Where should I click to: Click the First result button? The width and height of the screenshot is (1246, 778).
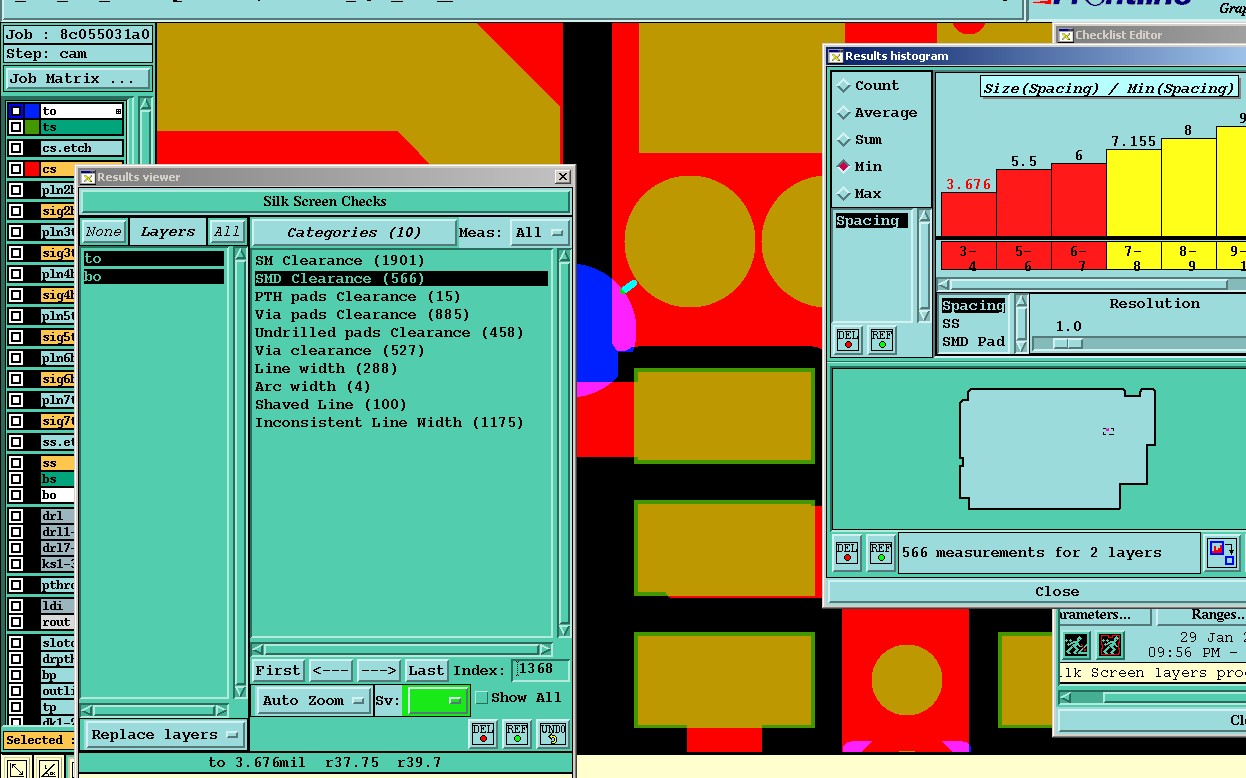278,671
